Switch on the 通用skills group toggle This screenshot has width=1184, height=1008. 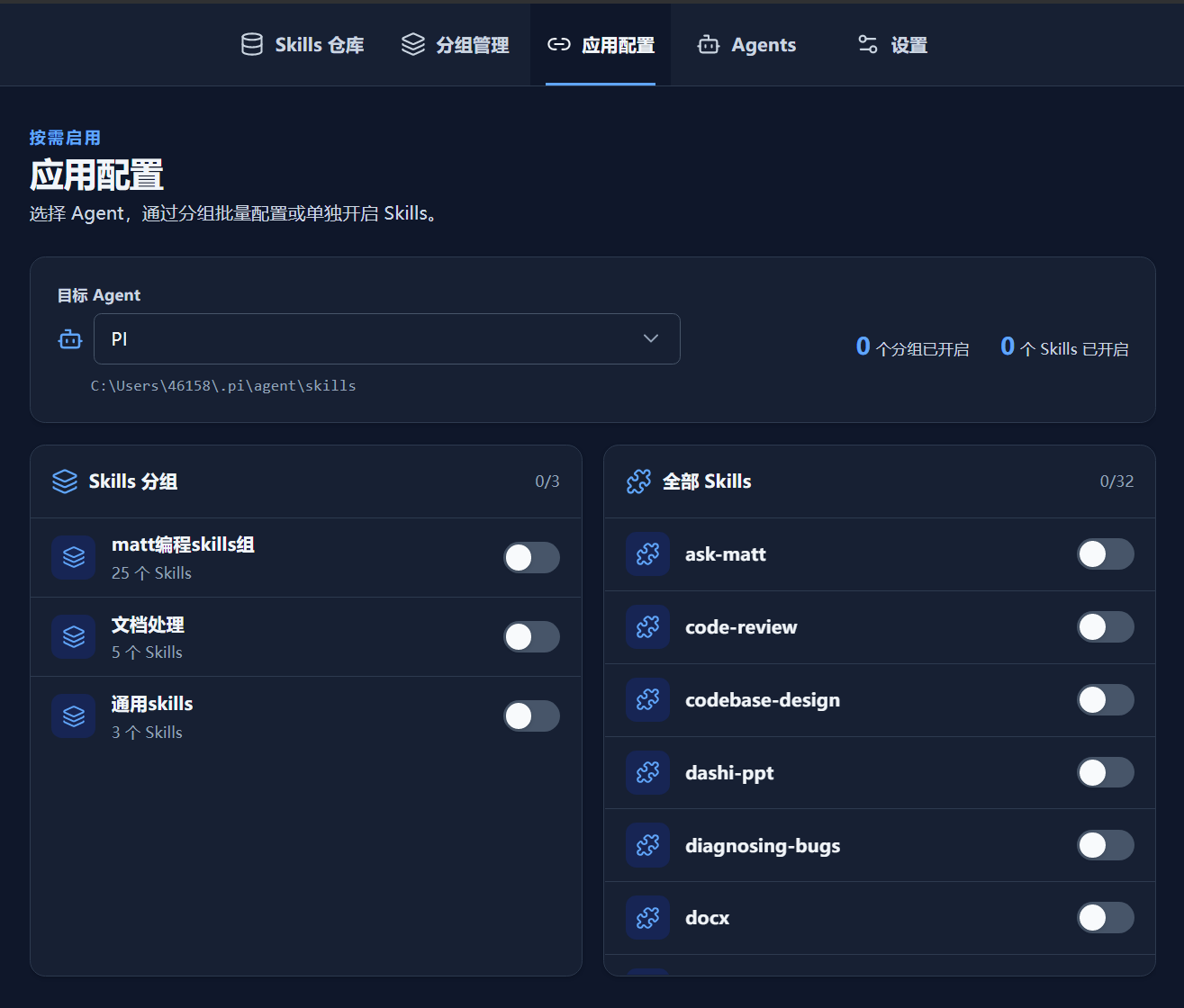(531, 715)
